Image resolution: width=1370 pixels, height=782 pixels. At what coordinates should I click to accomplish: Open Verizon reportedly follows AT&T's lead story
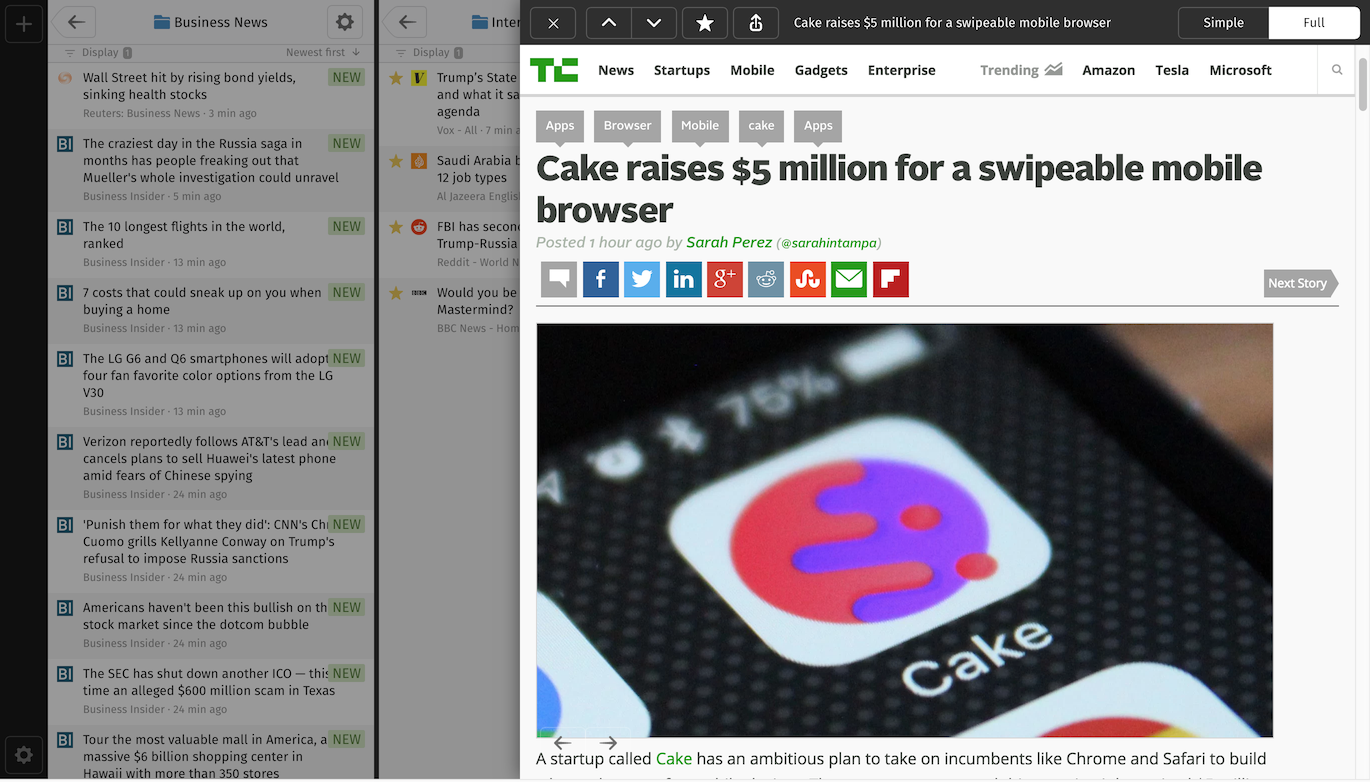click(x=211, y=467)
